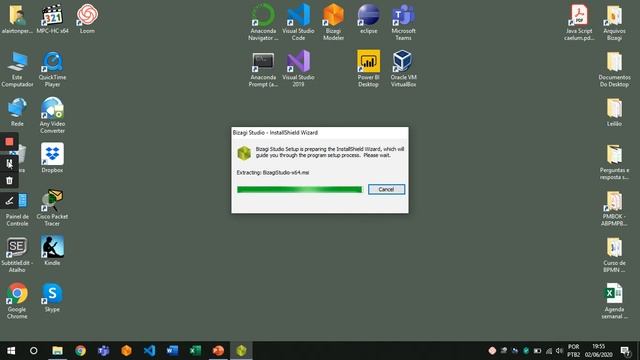Open the Curso de BPMN folder
Screen dimensions: 640x360
(x=614, y=255)
